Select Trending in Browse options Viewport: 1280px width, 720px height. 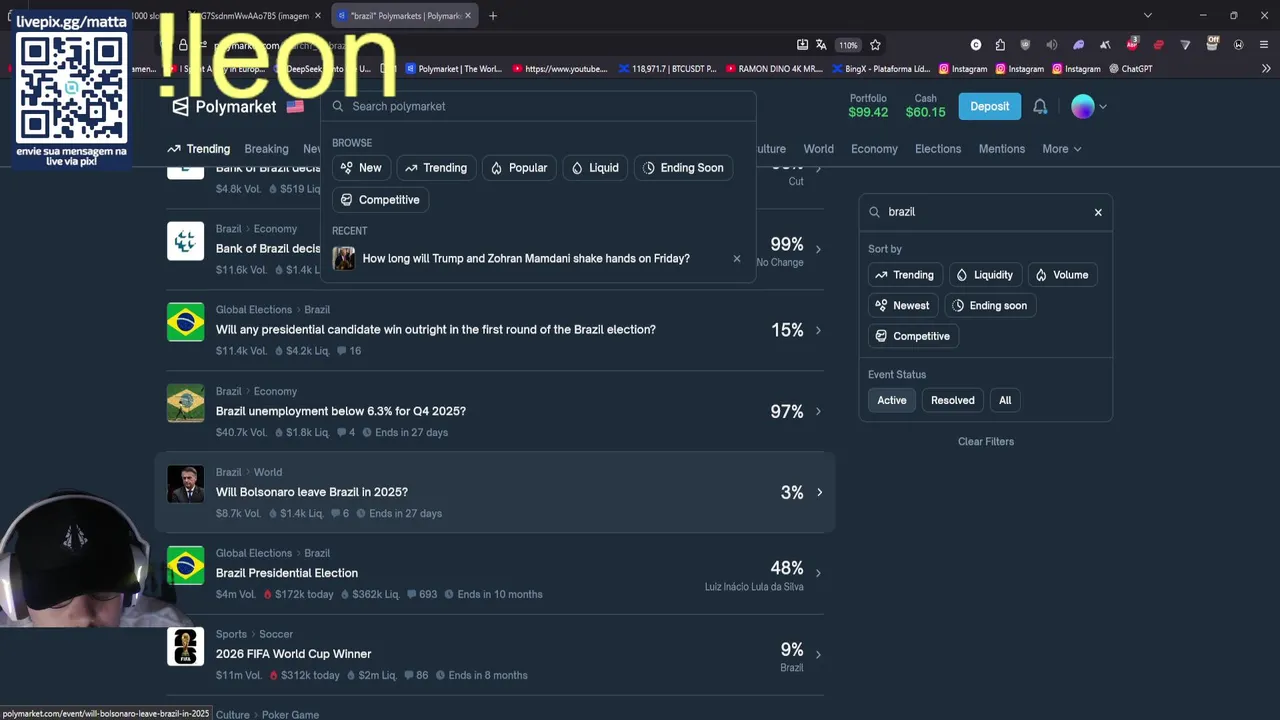click(x=436, y=168)
